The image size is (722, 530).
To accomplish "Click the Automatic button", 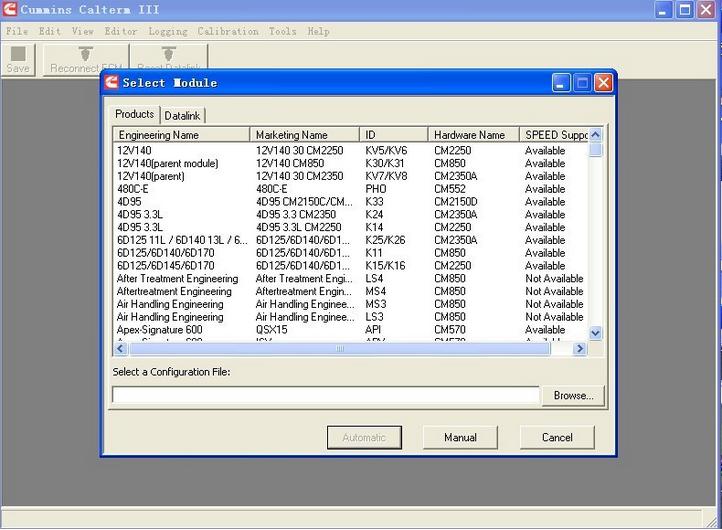I will [364, 437].
